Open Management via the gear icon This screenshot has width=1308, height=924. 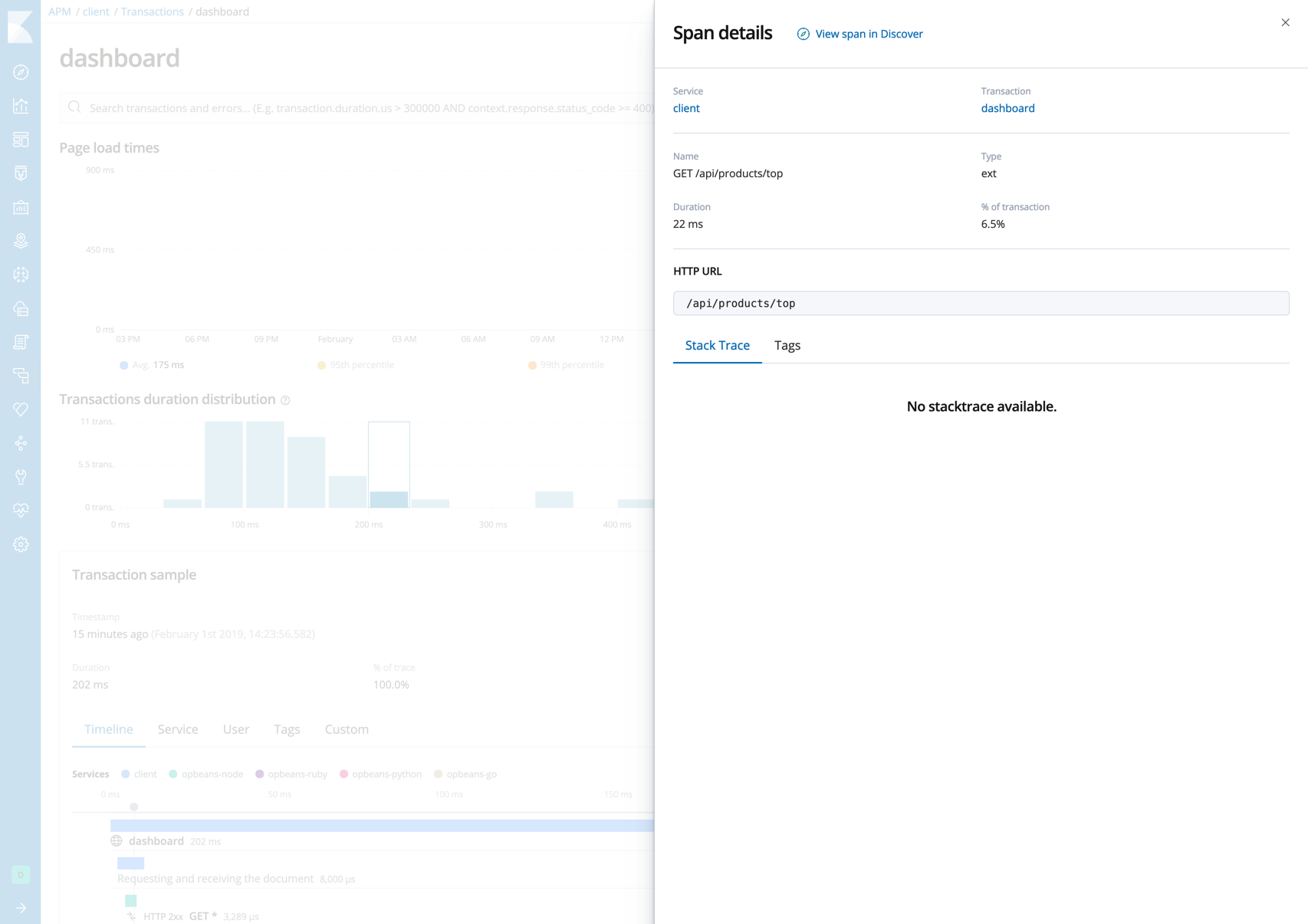click(21, 544)
